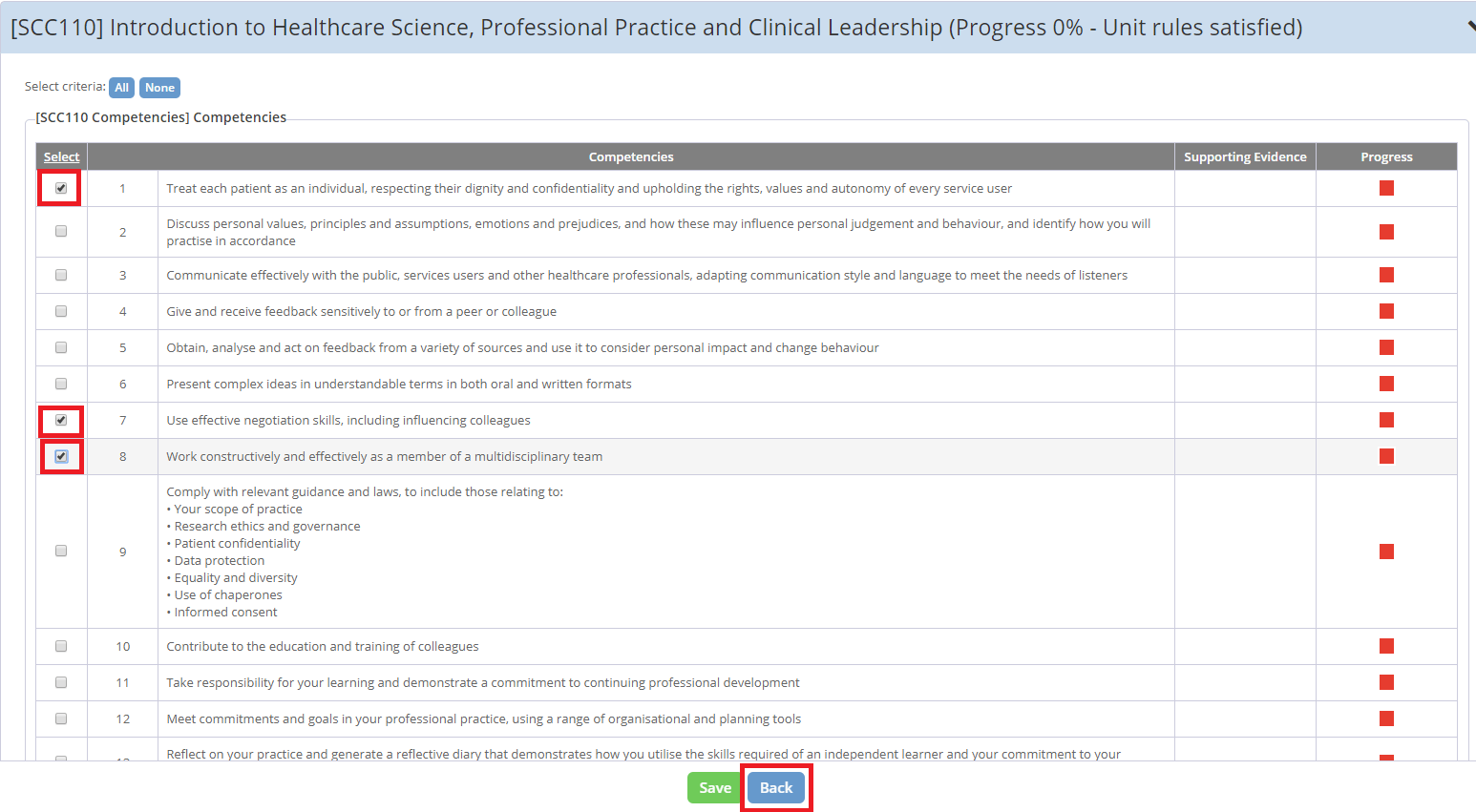This screenshot has width=1476, height=812.
Task: Click red progress square for competency 10
Action: (1386, 646)
